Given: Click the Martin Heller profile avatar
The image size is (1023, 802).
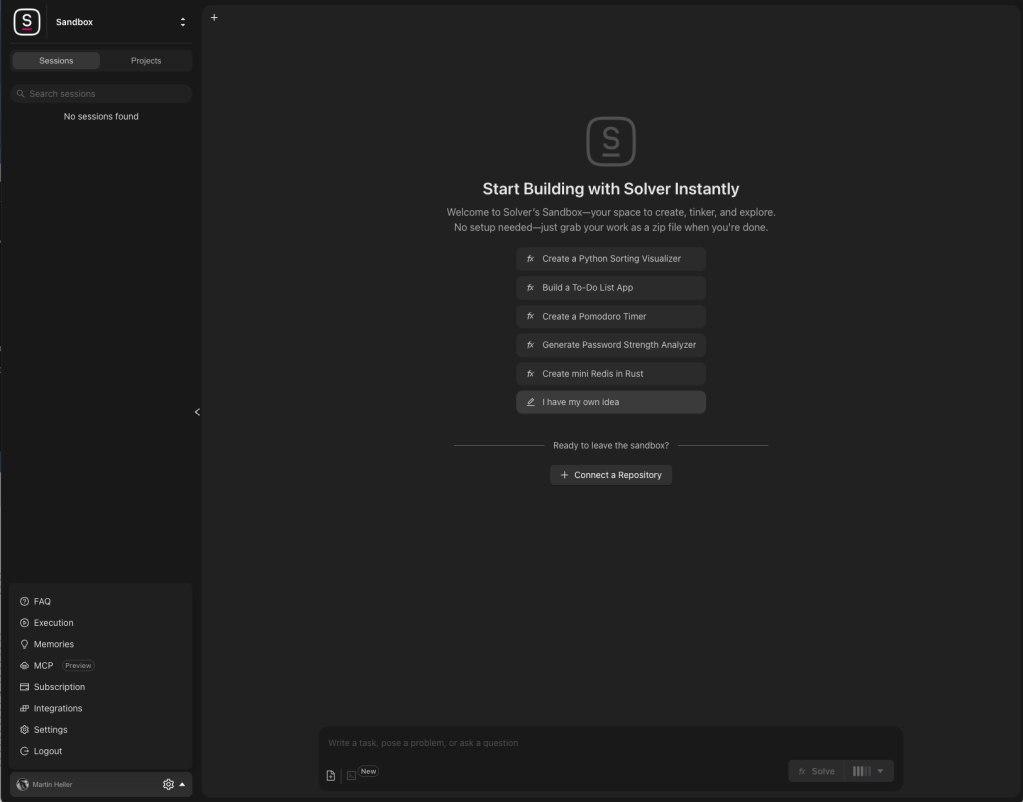Looking at the screenshot, I should point(23,785).
